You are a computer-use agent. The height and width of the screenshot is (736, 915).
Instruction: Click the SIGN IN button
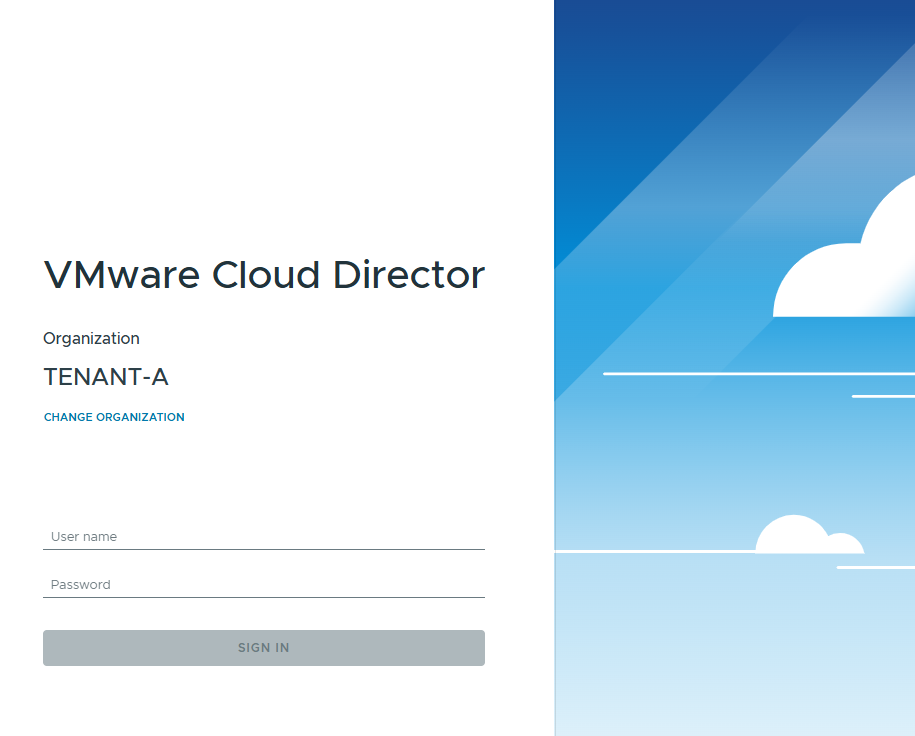264,648
